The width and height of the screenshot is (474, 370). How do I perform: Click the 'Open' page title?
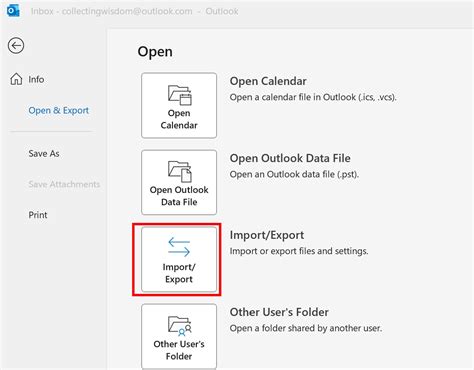(x=155, y=52)
